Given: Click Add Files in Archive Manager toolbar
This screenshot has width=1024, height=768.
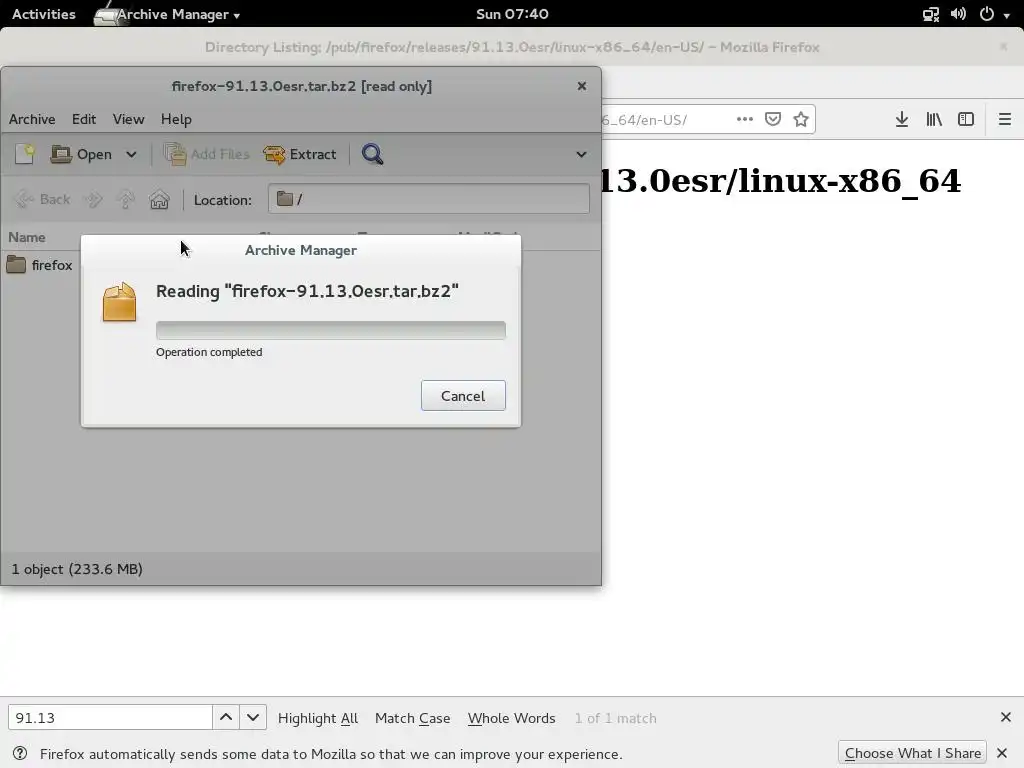Looking at the screenshot, I should [x=206, y=154].
